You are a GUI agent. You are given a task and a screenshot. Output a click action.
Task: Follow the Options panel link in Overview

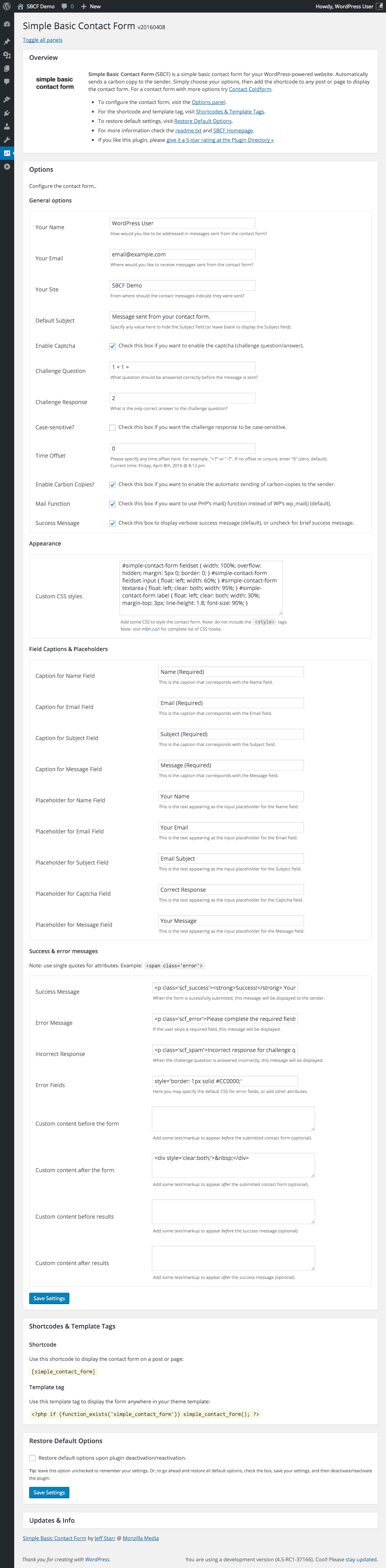[209, 102]
